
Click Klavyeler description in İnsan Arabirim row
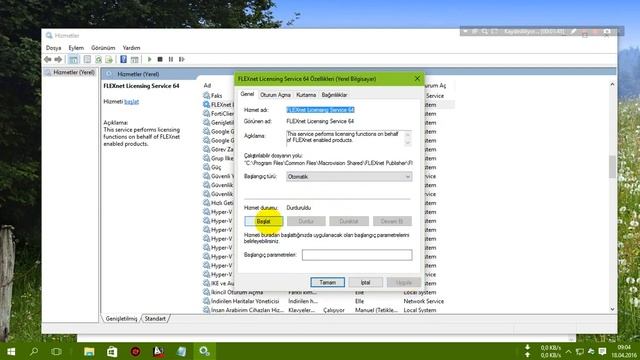301,310
